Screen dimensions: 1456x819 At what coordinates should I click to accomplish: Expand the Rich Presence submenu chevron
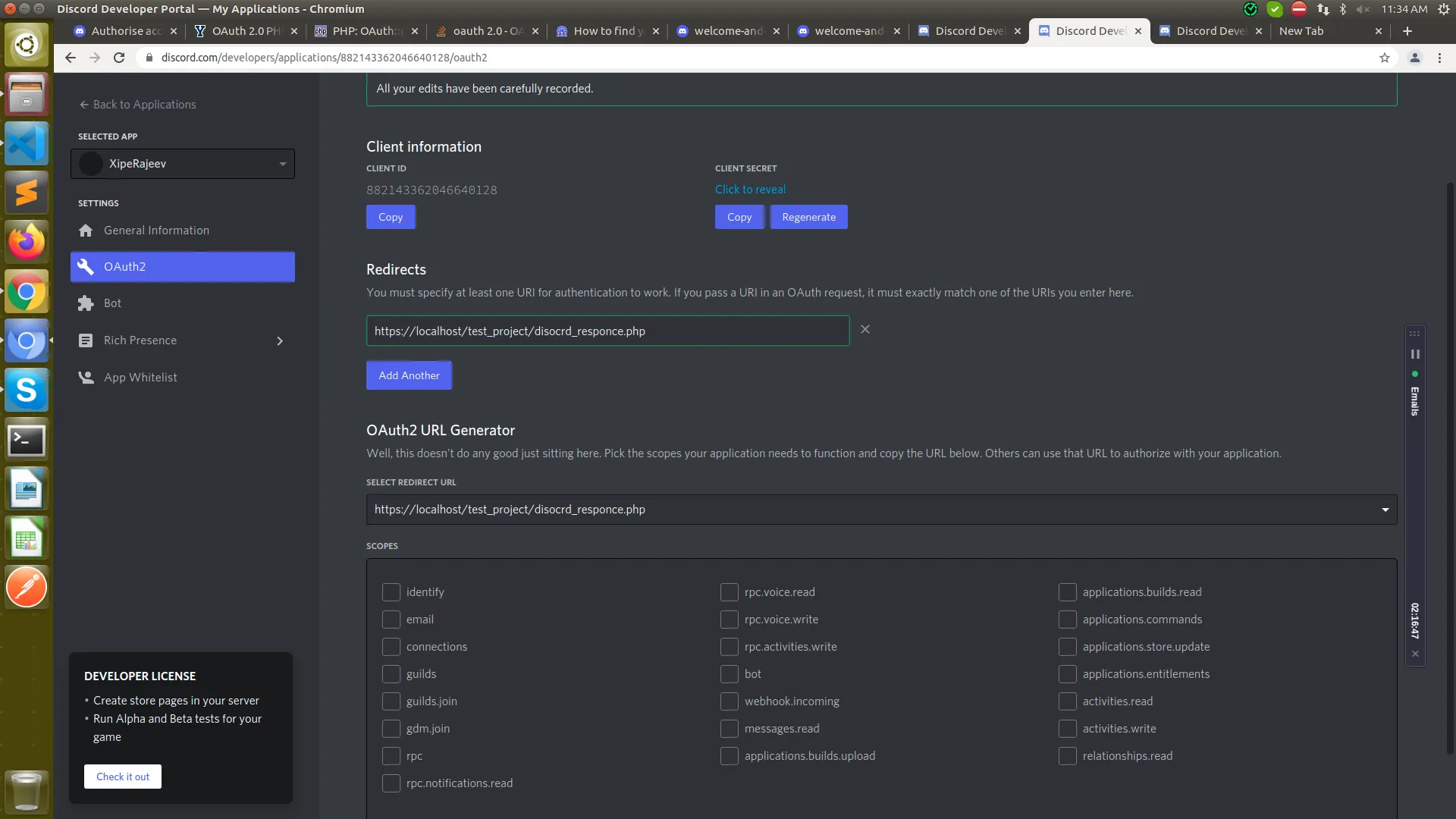pyautogui.click(x=280, y=341)
